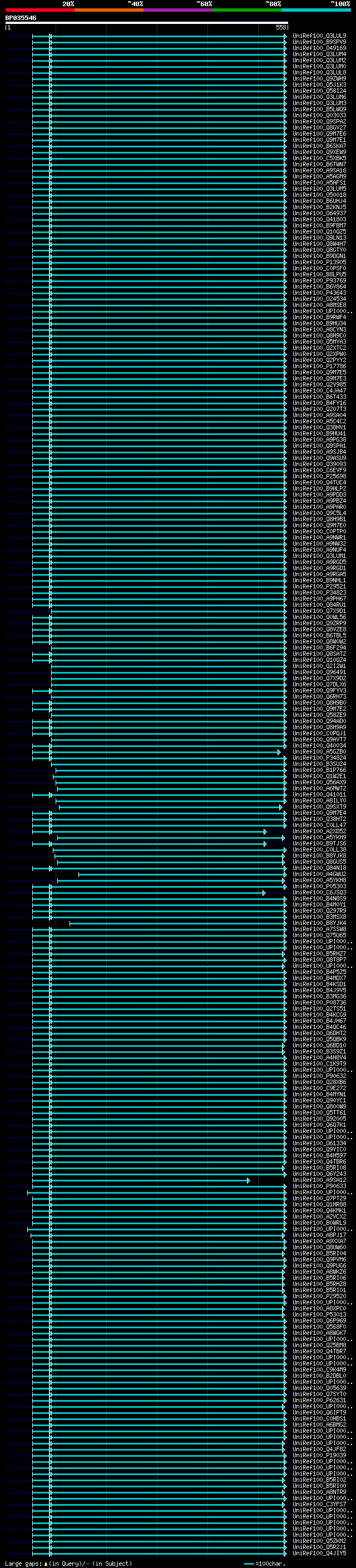Viewport: 356px width, 1568px height.
Task: Select the UniRef100_B6SKA7 entry
Action: click(319, 146)
